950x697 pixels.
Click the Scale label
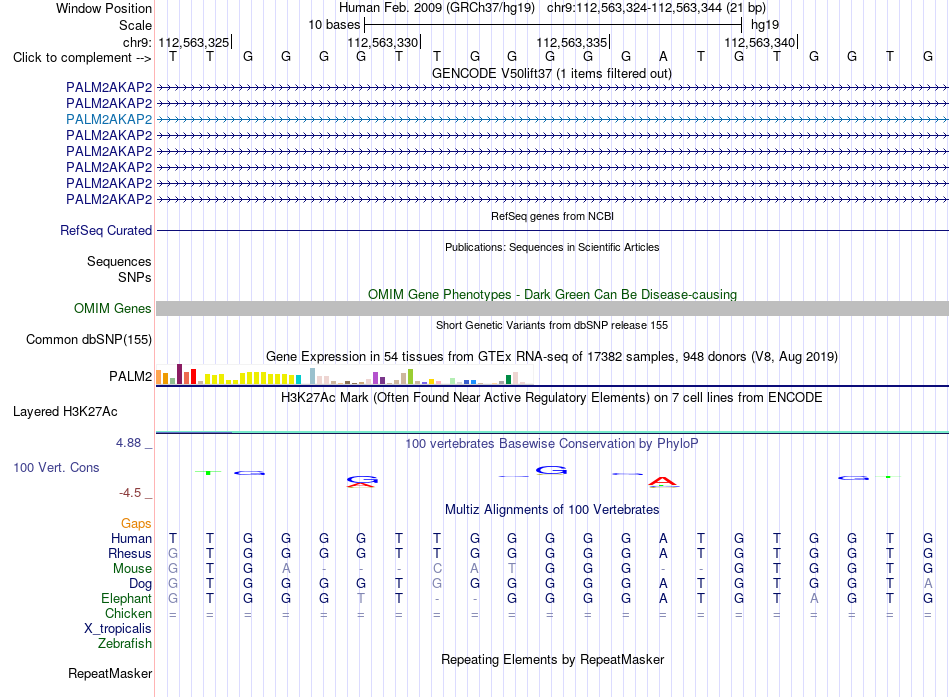(x=136, y=25)
